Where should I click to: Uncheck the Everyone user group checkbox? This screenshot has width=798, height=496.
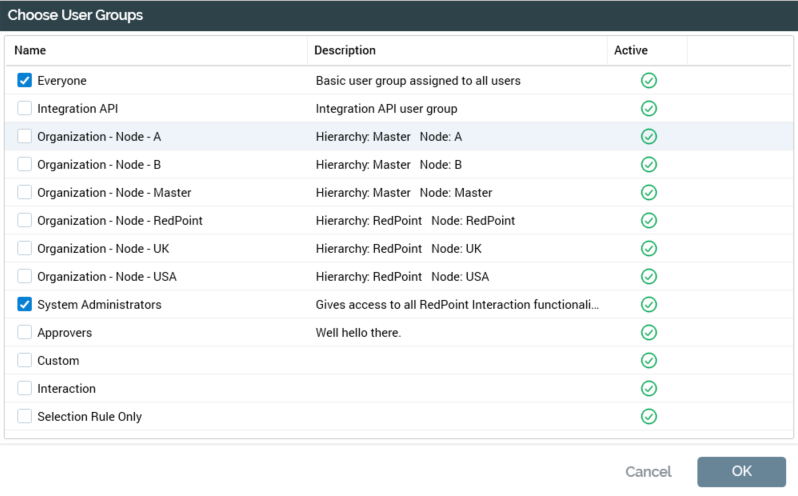coord(25,80)
